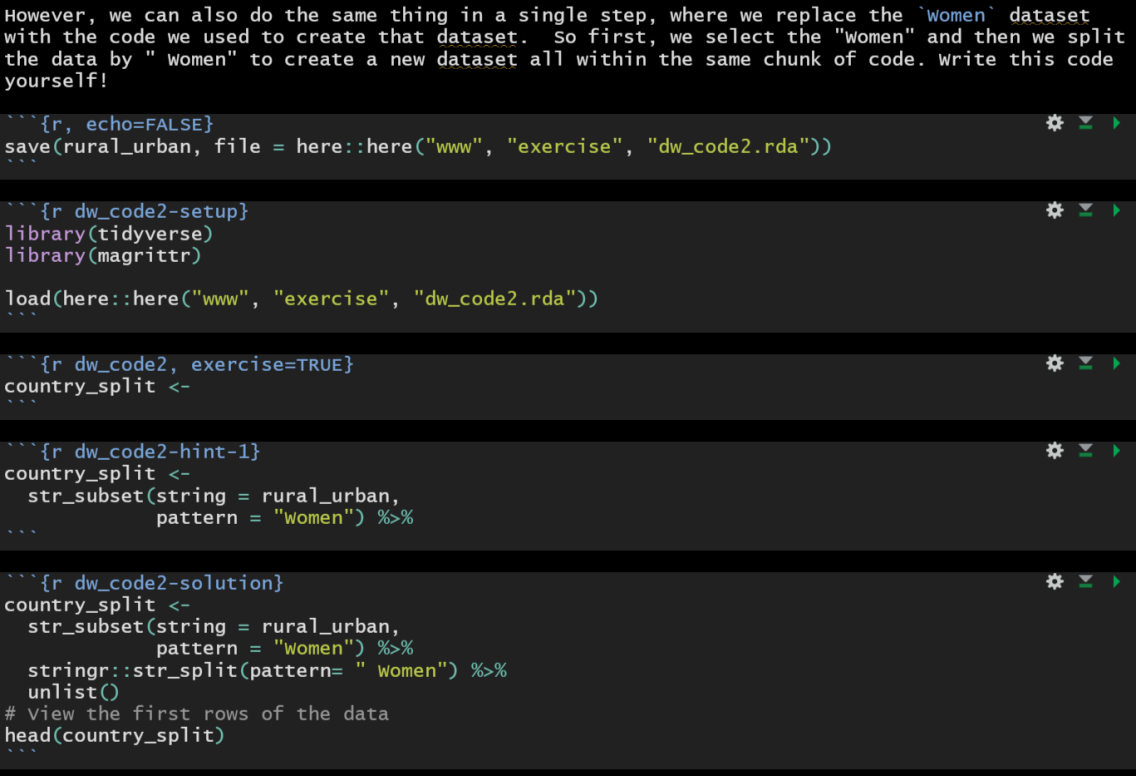The width and height of the screenshot is (1136, 776).
Task: Run chunks above the dw_code2-hint-1 chunk
Action: pos(1085,451)
